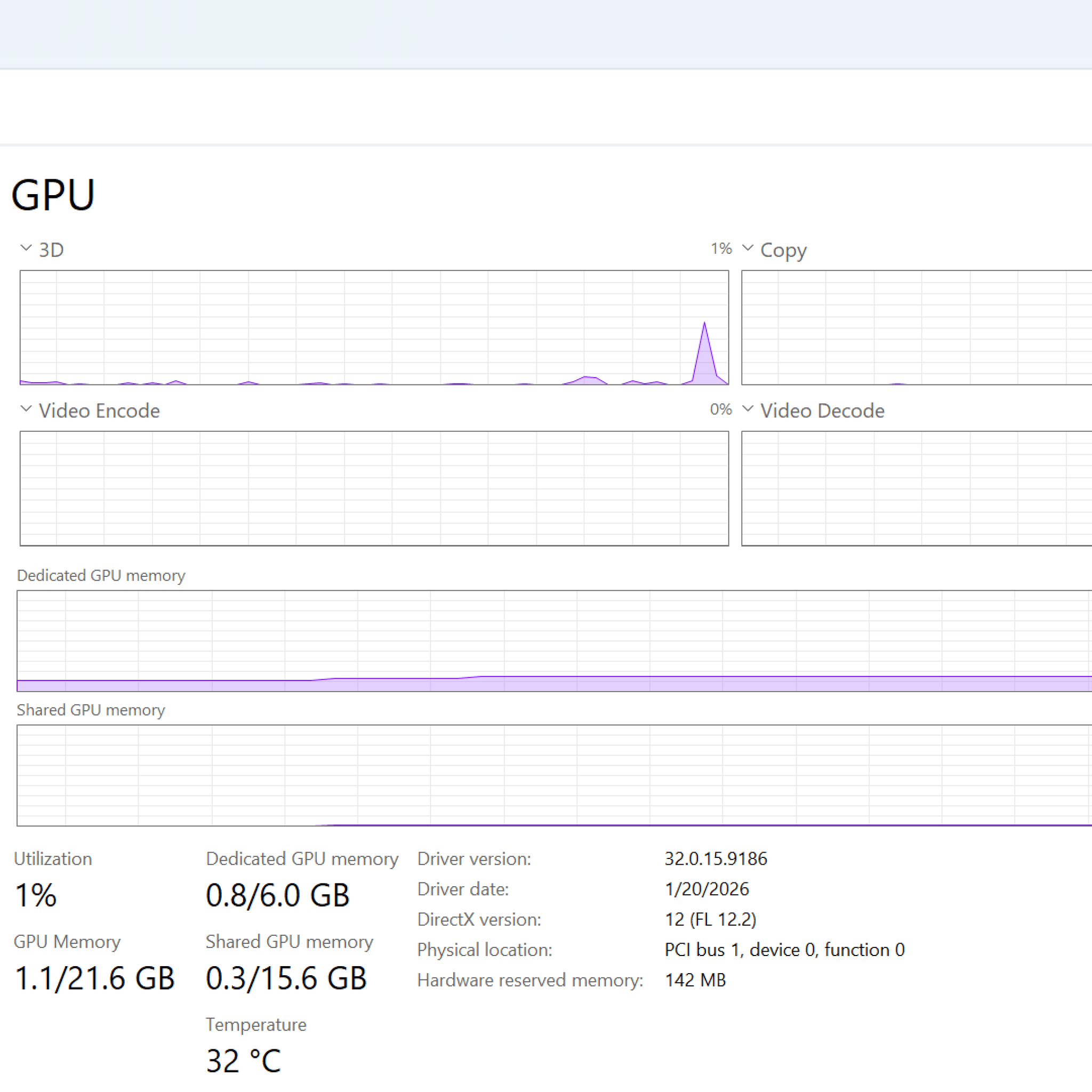Image resolution: width=1092 pixels, height=1092 pixels.
Task: Click 'Shared GPU memory' label above the graph
Action: (x=91, y=710)
